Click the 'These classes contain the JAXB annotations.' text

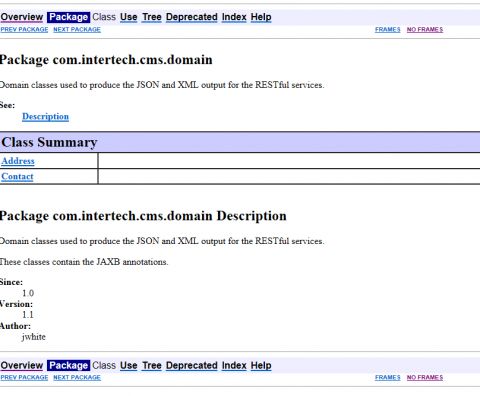(84, 262)
